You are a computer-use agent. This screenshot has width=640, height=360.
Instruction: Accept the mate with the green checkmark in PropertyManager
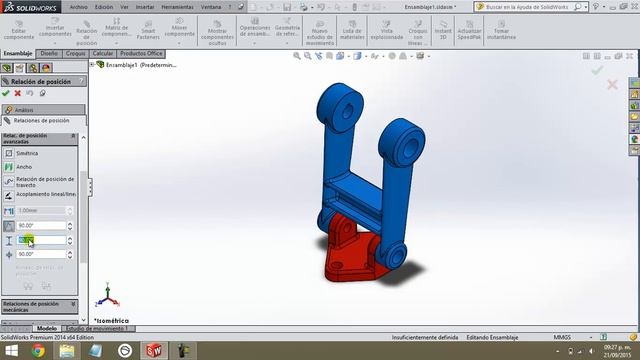(6, 93)
